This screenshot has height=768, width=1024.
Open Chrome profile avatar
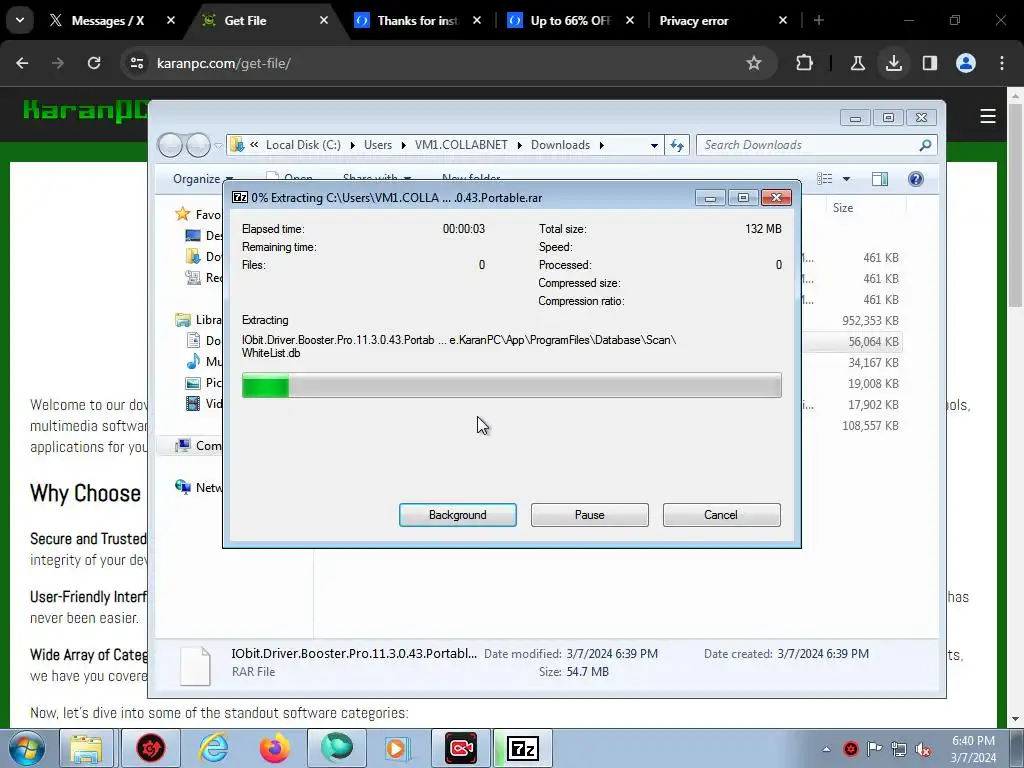[x=965, y=63]
